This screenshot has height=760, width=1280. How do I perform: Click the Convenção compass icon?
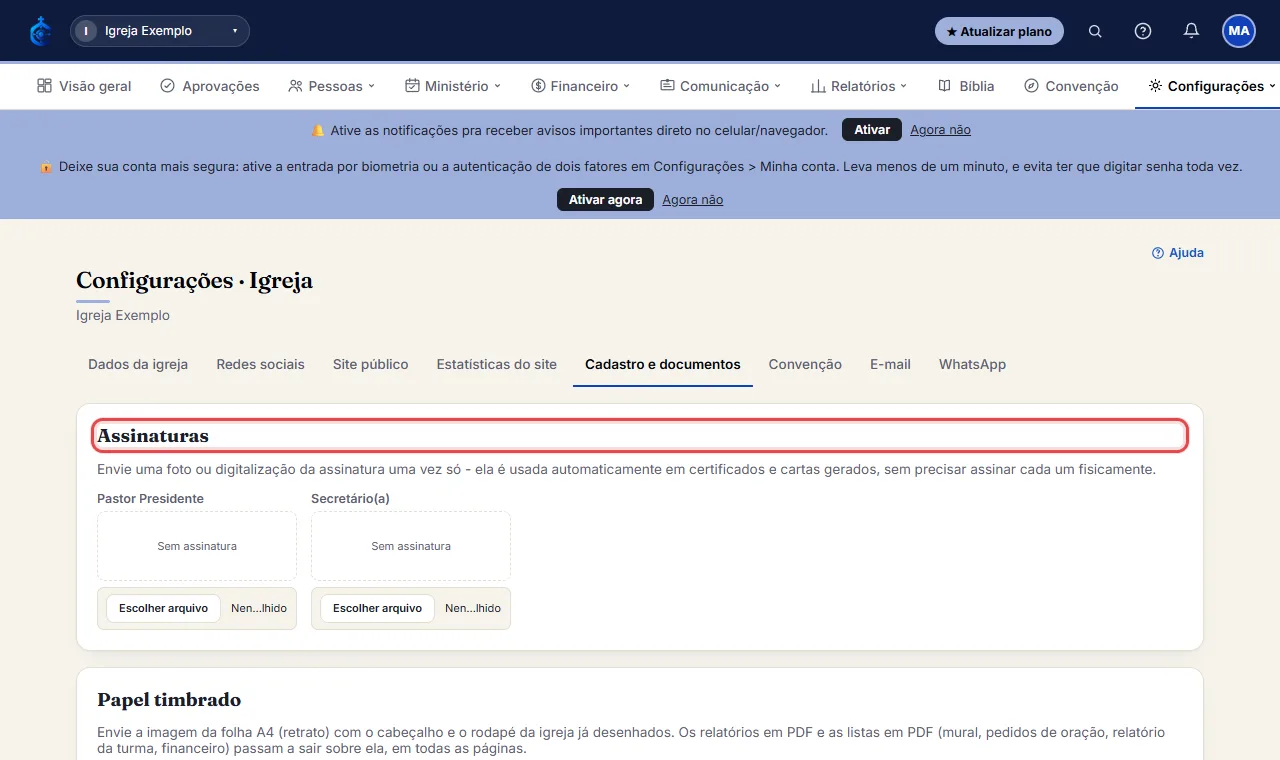coord(1031,86)
